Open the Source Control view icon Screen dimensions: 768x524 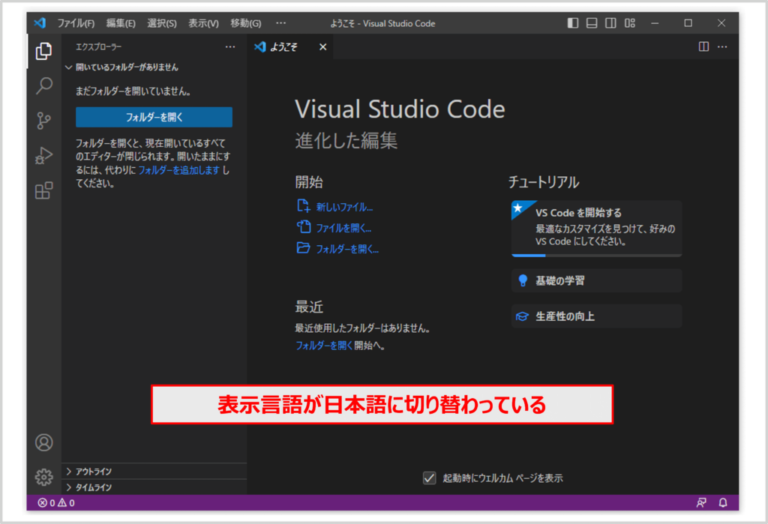pyautogui.click(x=44, y=121)
